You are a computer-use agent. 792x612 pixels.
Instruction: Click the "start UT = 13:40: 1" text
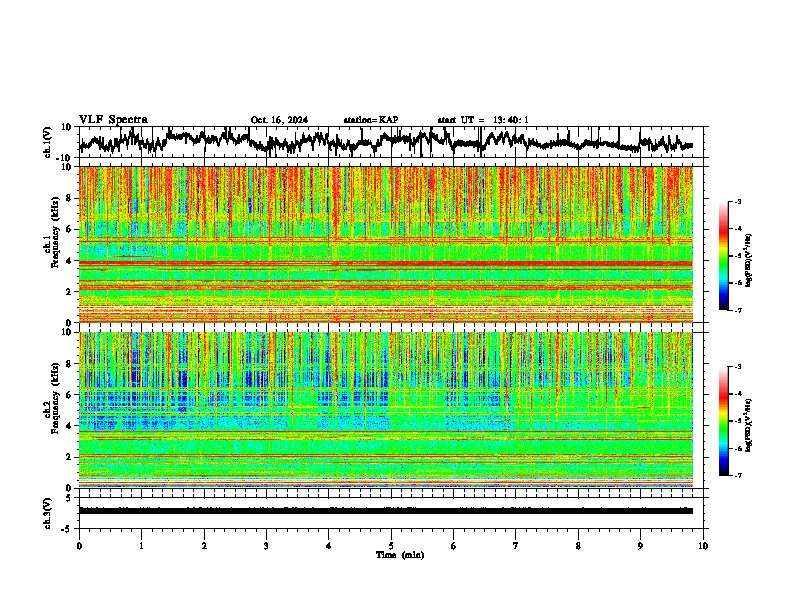483,120
